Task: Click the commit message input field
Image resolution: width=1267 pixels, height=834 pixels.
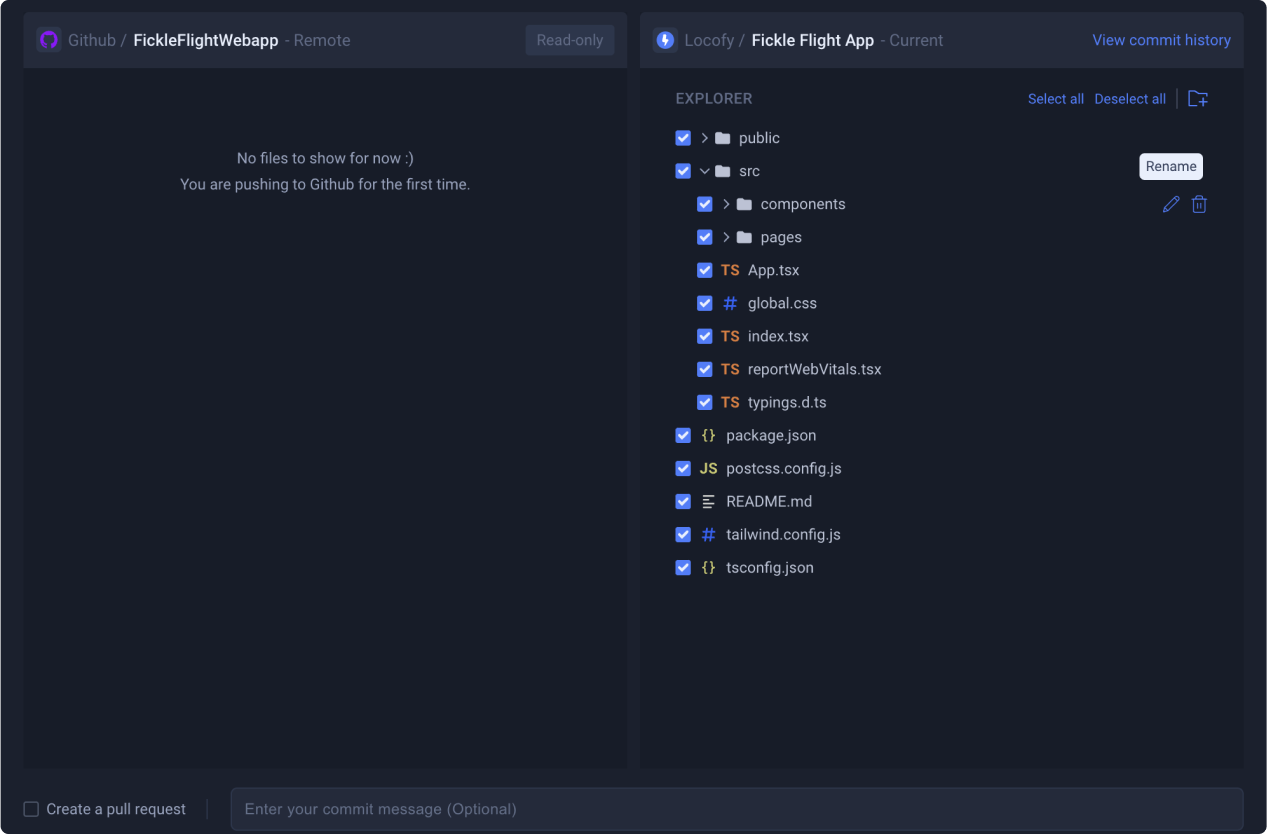Action: tap(737, 809)
